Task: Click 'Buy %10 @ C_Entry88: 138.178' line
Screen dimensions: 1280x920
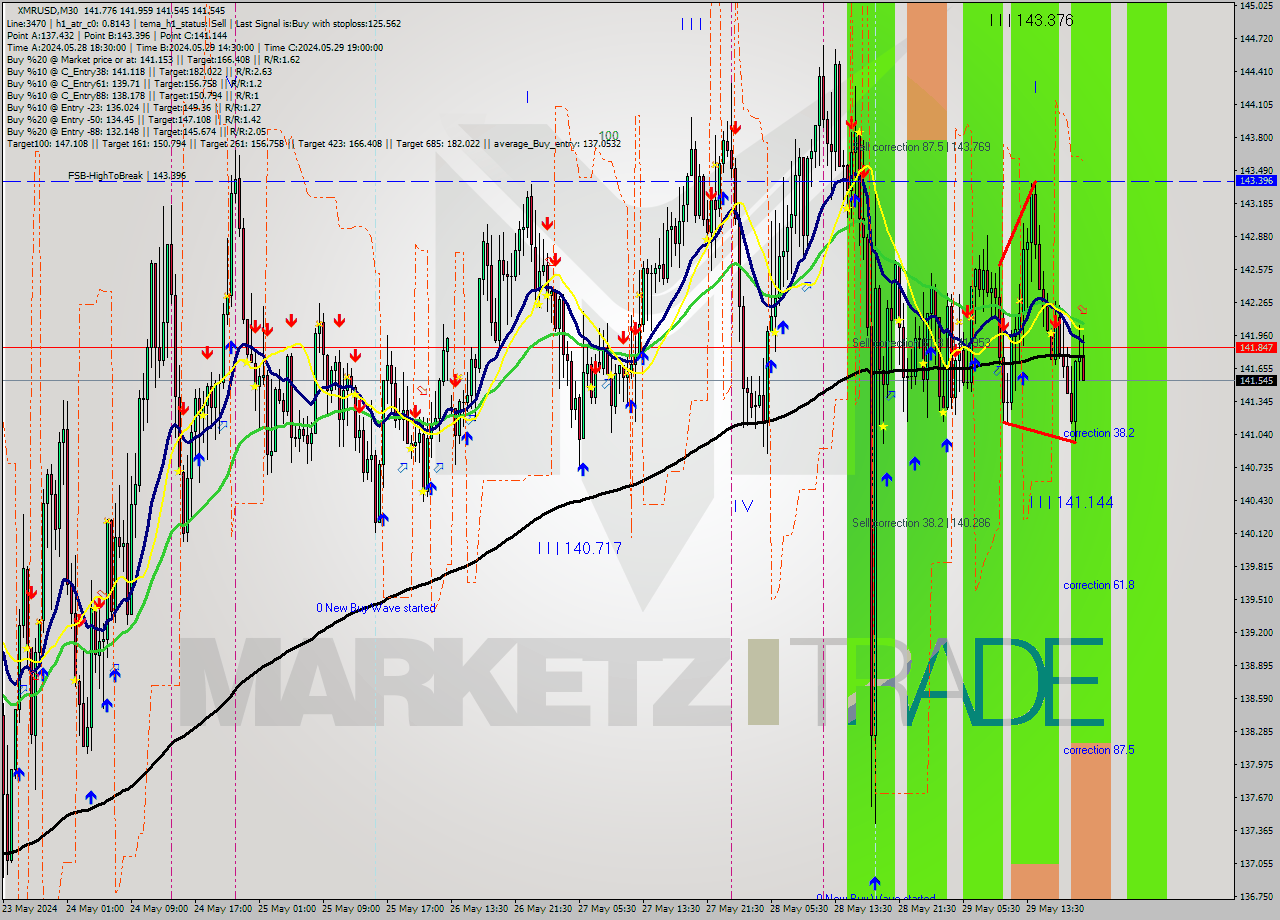Action: coord(132,96)
